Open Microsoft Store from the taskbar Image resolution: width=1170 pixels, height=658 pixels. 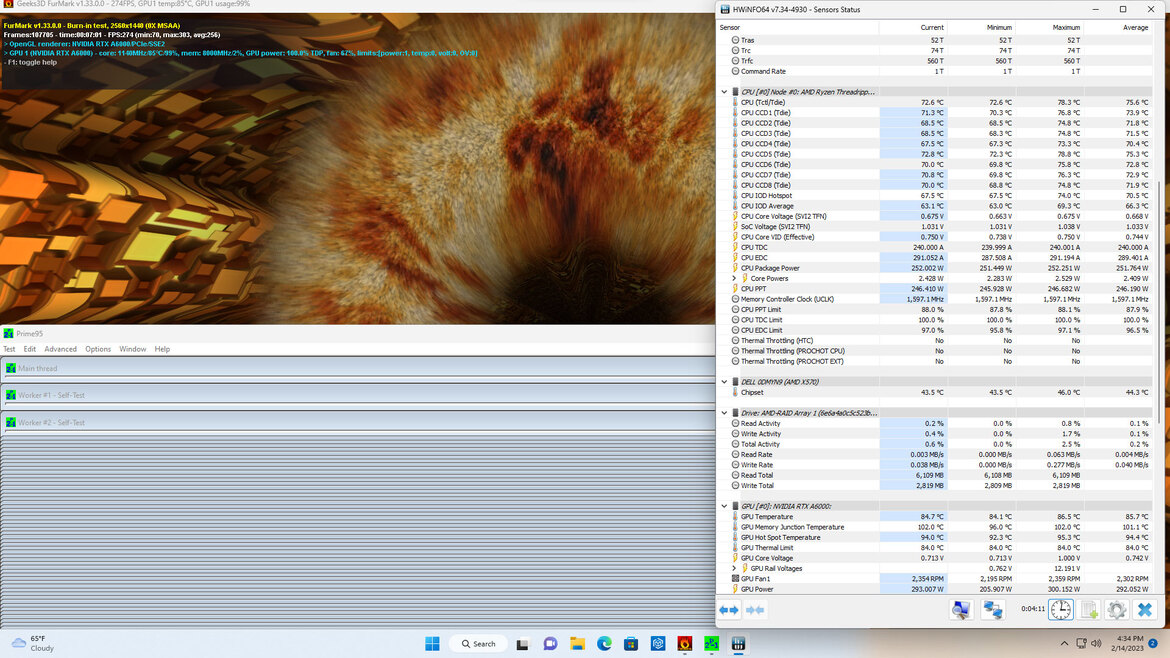coord(631,644)
